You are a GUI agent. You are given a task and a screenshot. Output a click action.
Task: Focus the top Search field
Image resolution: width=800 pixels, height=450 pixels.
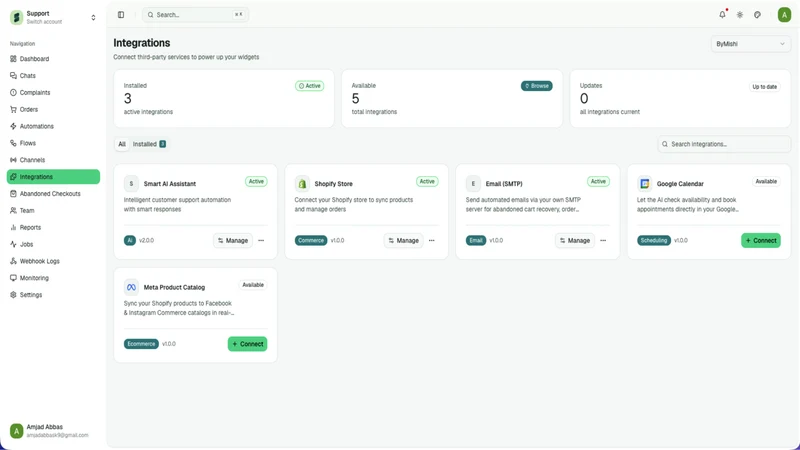(195, 15)
